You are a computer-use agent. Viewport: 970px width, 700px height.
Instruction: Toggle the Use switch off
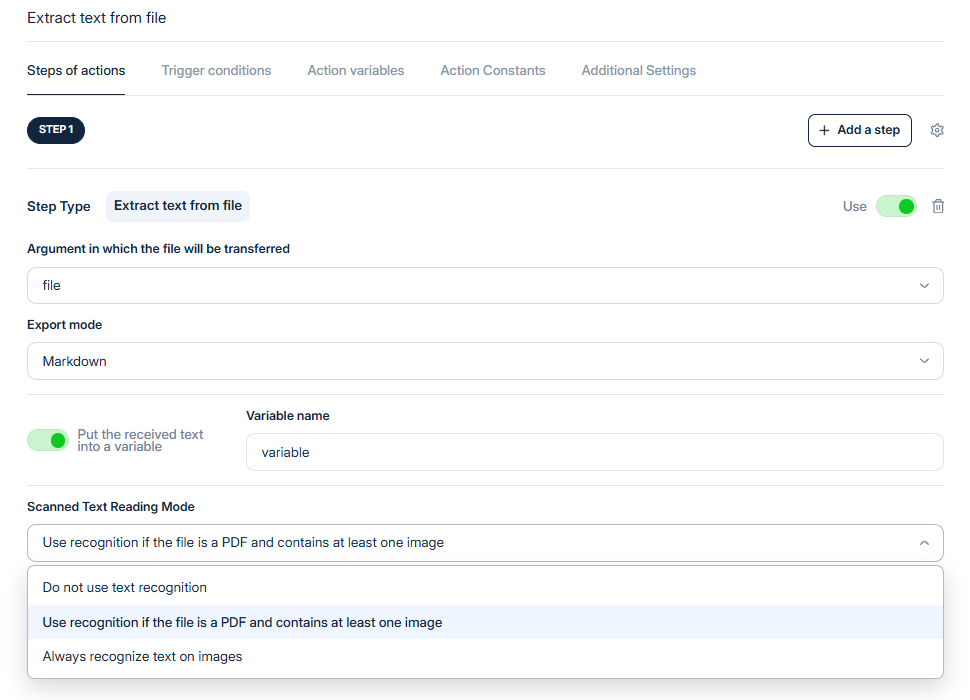(x=896, y=206)
